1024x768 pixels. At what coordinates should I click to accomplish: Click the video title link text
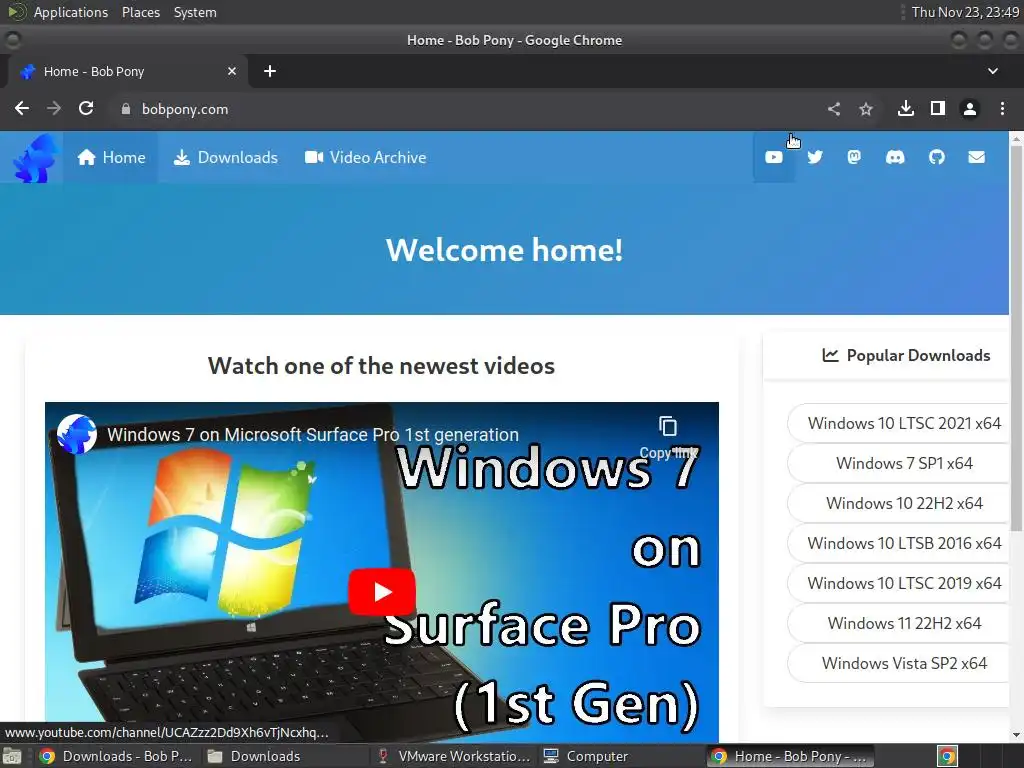(313, 434)
